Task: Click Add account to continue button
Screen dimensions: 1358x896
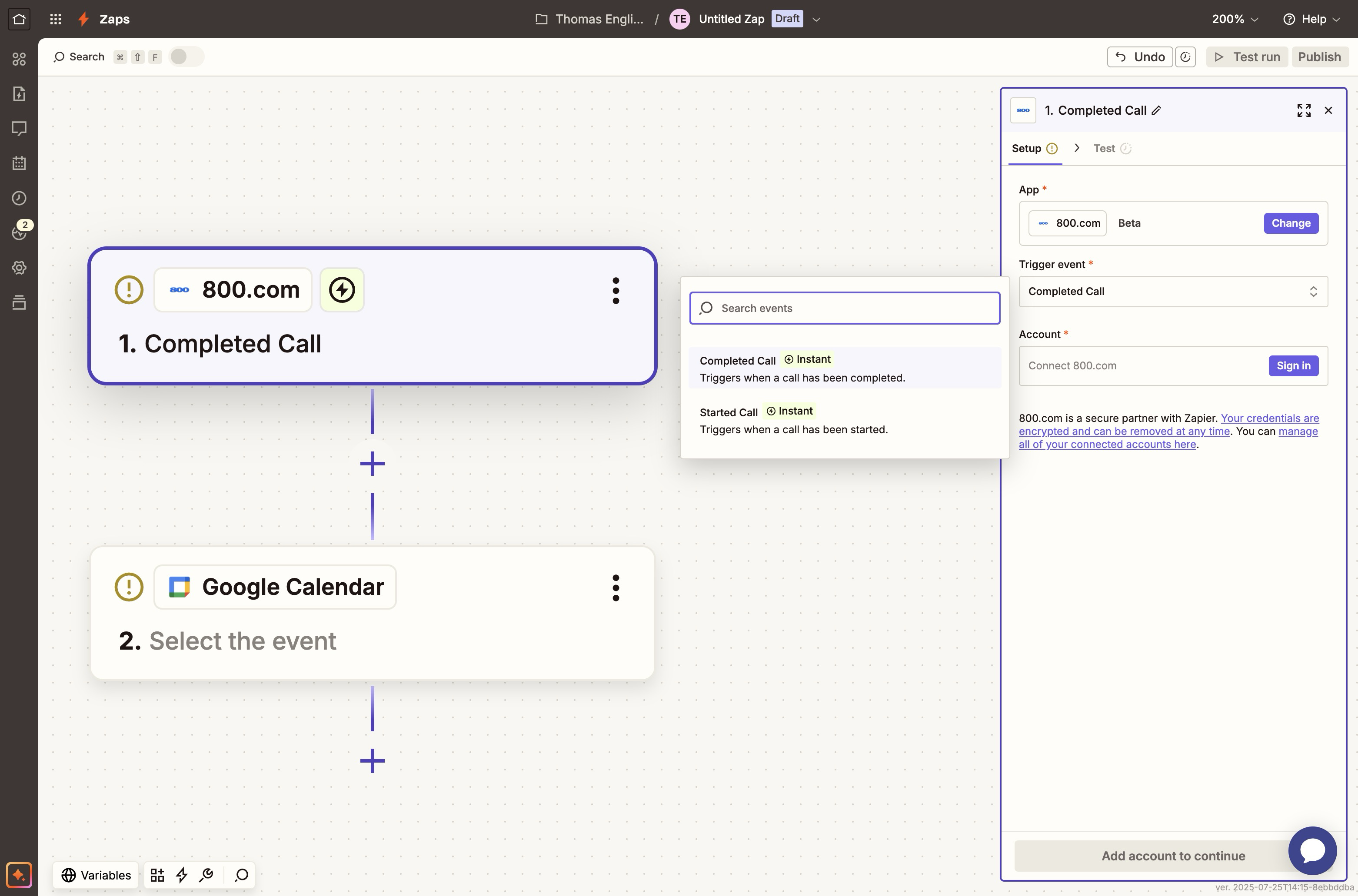Action: [x=1173, y=856]
